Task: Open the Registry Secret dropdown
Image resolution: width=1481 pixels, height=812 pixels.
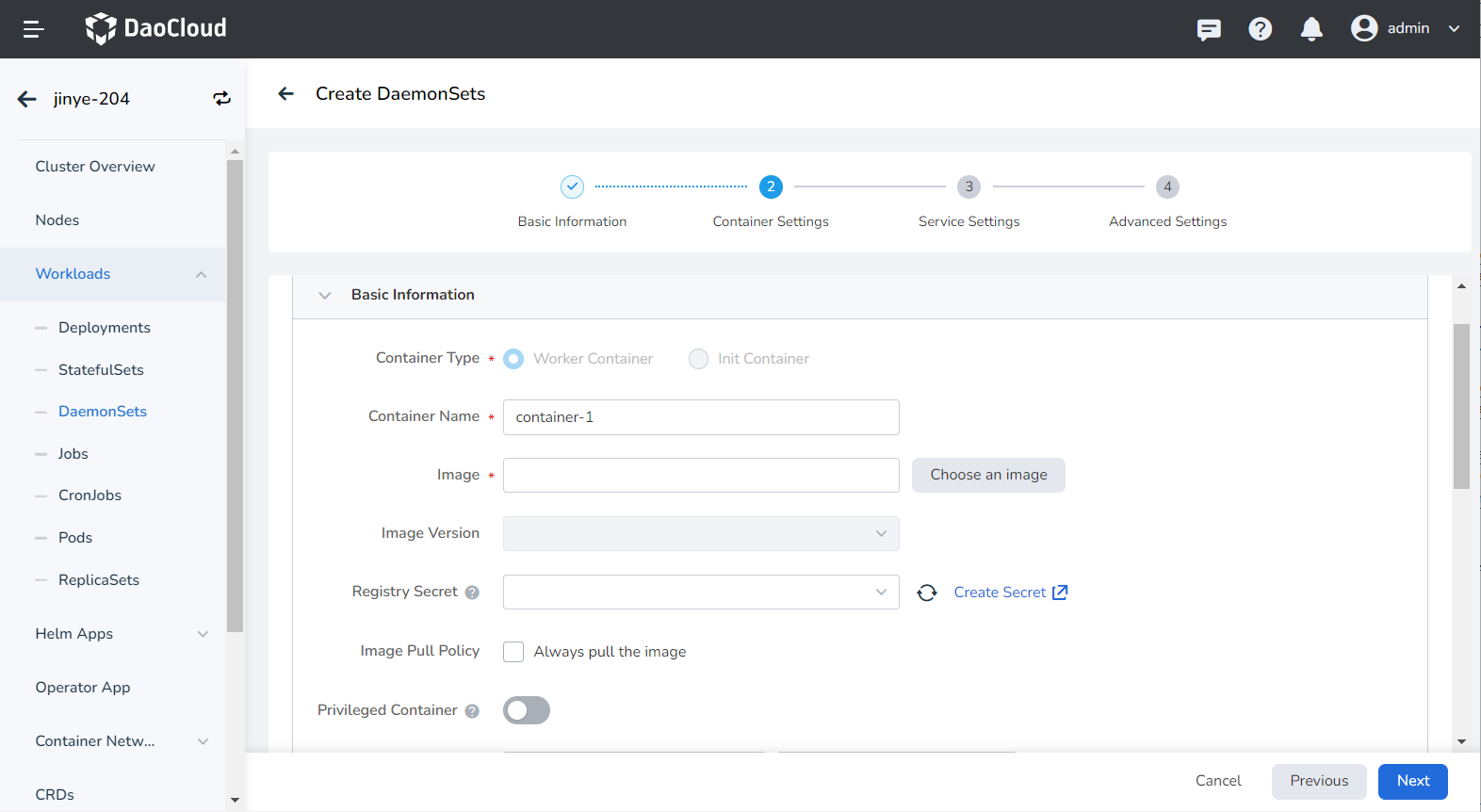Action: click(x=701, y=593)
